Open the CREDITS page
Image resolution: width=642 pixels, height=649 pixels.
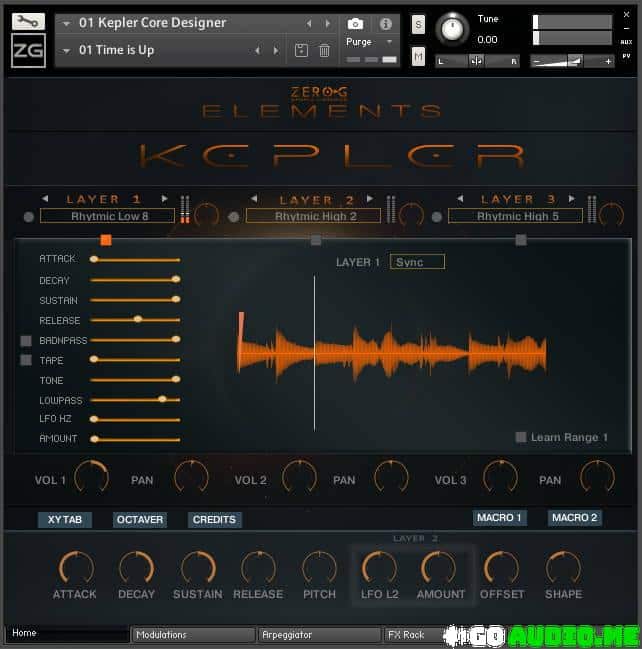click(x=214, y=519)
